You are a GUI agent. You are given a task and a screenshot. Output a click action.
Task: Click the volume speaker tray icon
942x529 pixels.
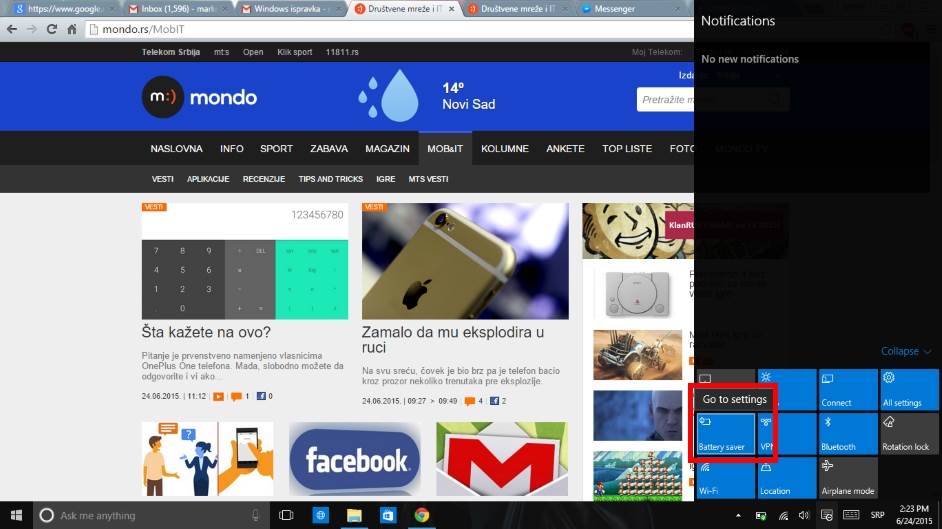click(804, 516)
